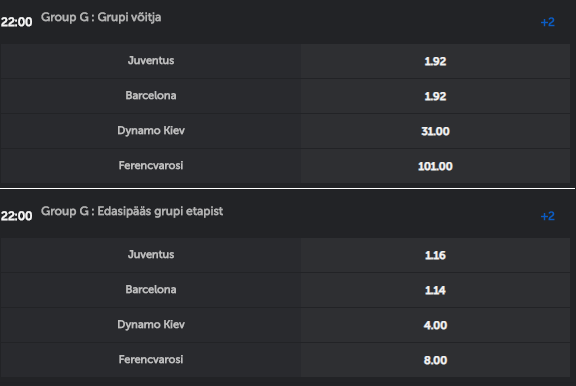Select Juventus 1.92 group winner odds

point(435,61)
